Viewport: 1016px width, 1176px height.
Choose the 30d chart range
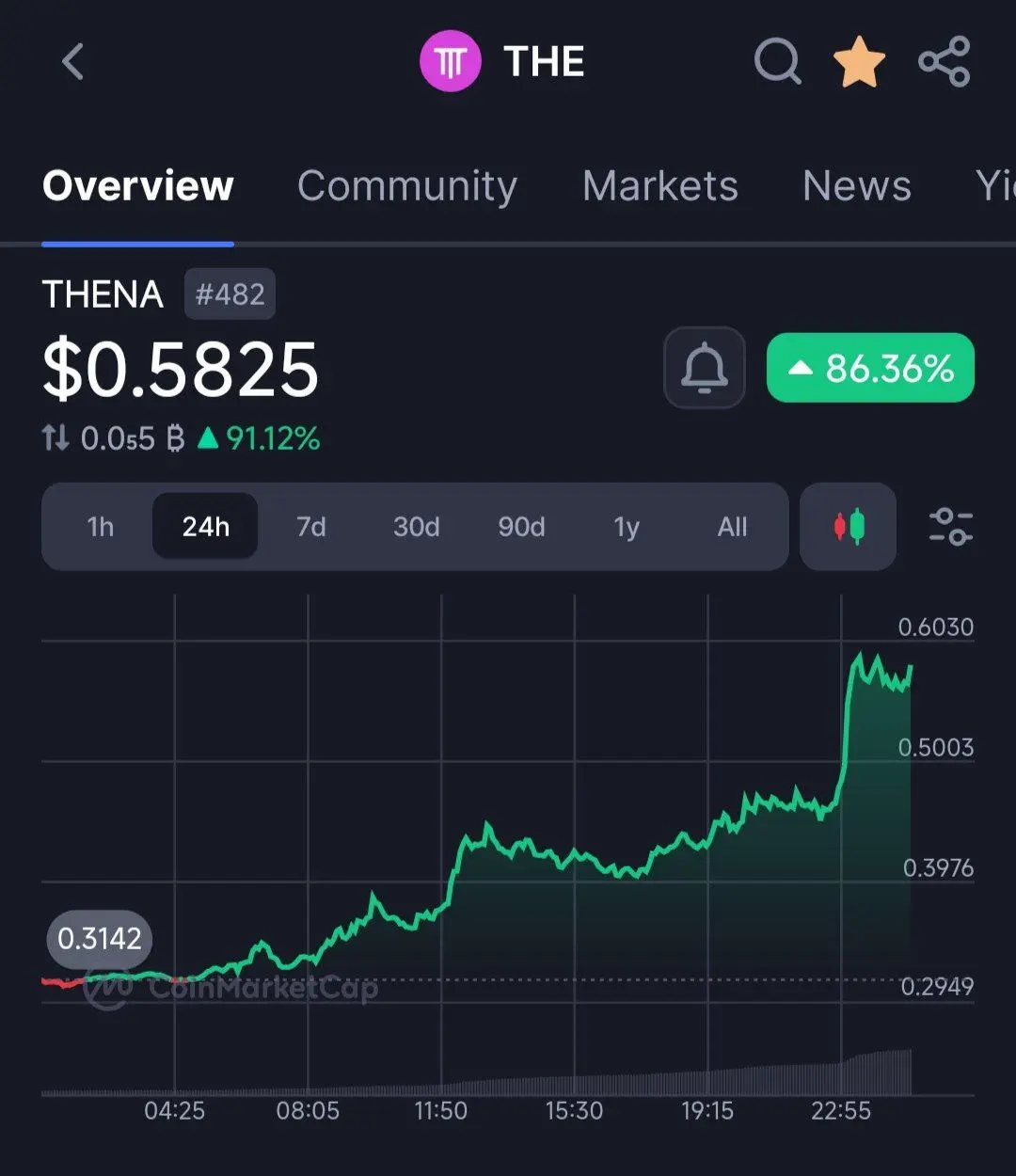pyautogui.click(x=417, y=527)
